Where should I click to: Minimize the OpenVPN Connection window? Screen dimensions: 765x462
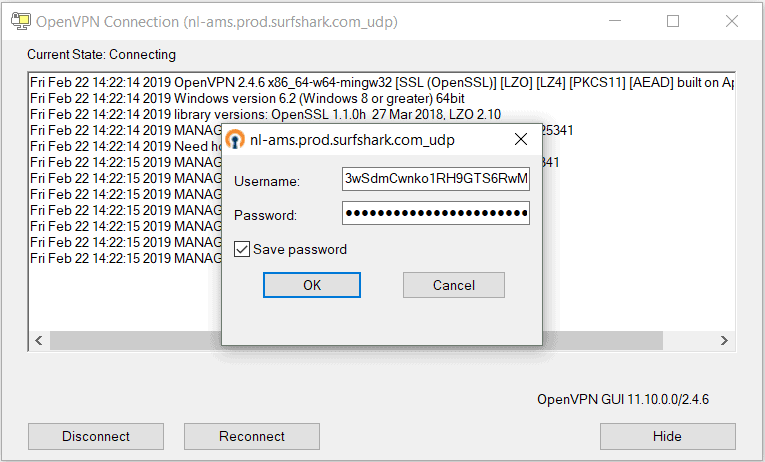615,21
